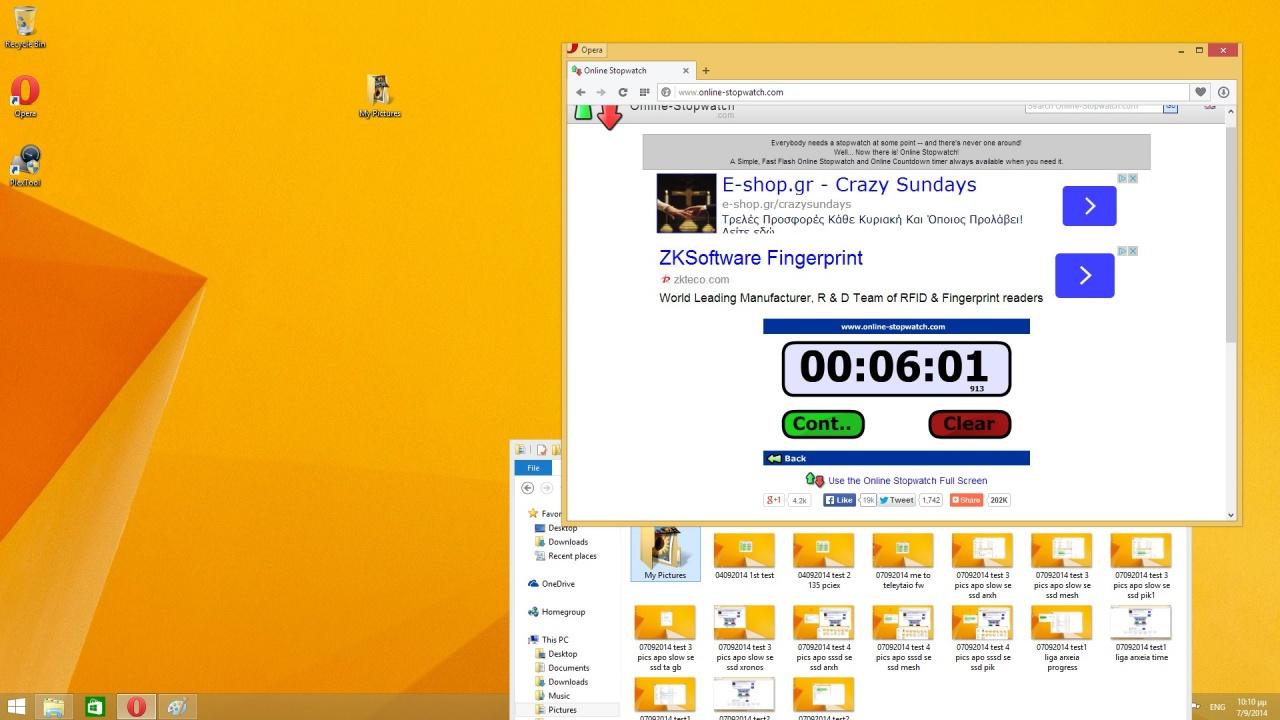The height and width of the screenshot is (720, 1280).
Task: Select This PC in Explorer sidebar
Action: pos(555,640)
